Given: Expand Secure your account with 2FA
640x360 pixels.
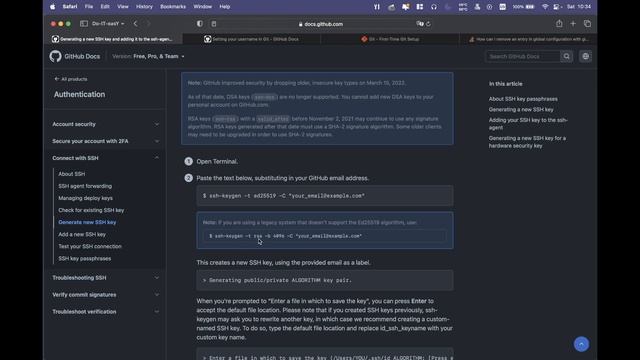Looking at the screenshot, I should pyautogui.click(x=106, y=141).
